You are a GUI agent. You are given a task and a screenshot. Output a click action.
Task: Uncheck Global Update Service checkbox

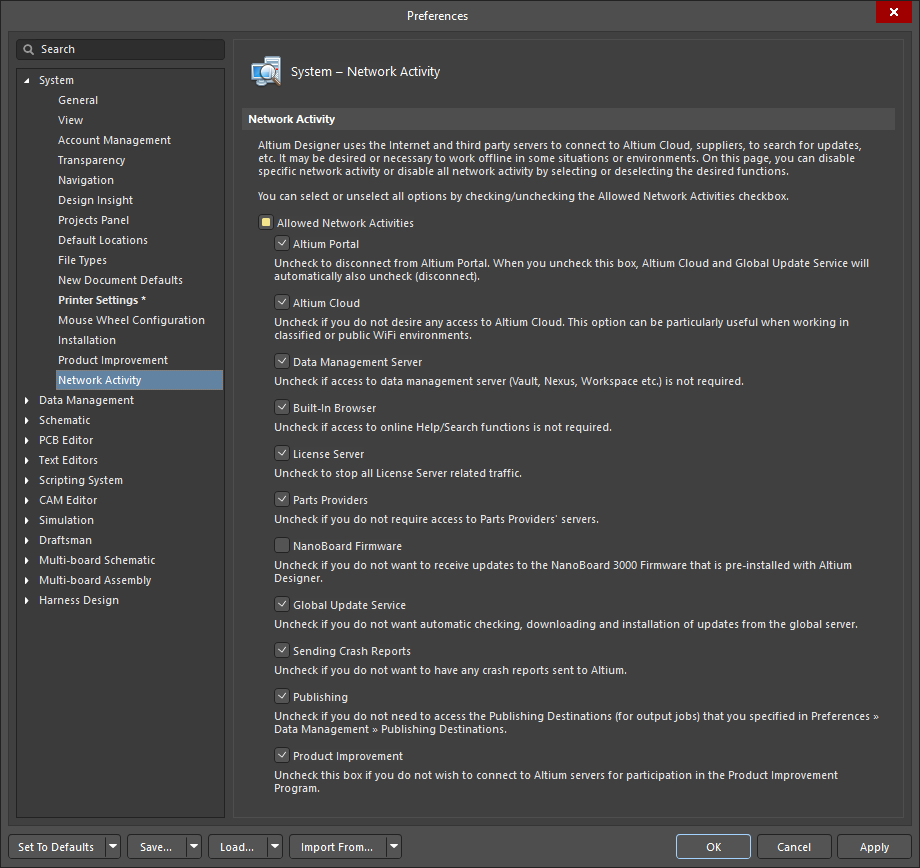point(282,604)
